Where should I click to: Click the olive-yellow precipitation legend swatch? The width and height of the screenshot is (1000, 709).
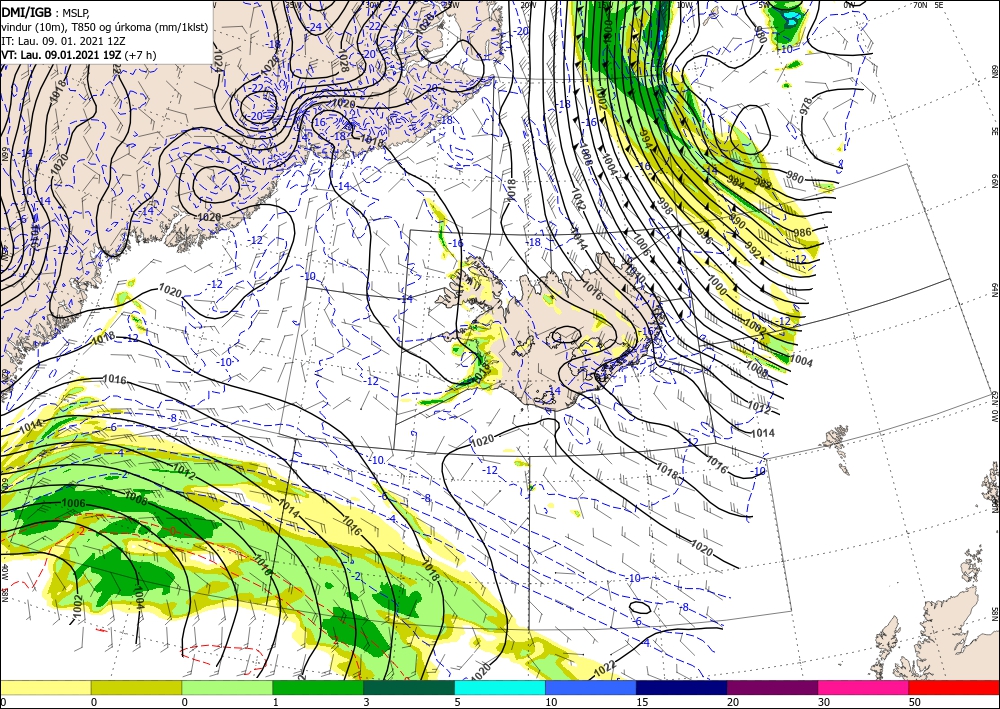click(x=136, y=687)
